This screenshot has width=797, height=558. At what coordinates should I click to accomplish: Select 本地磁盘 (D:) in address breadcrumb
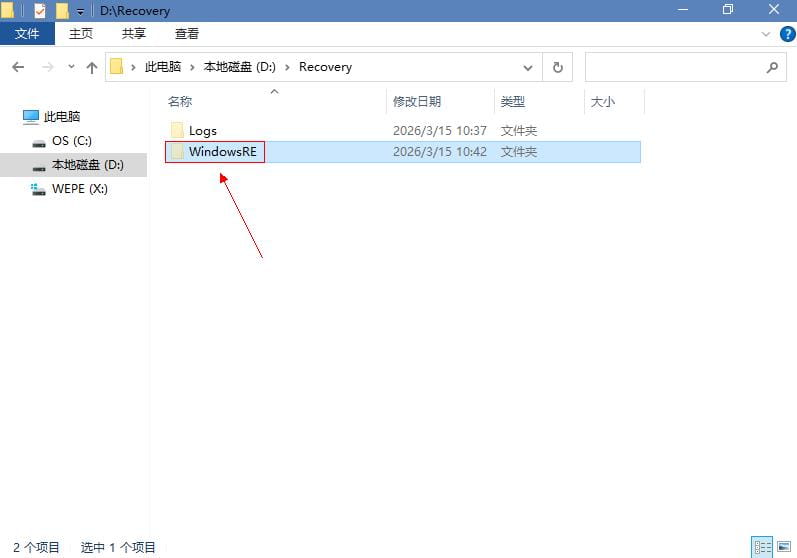pyautogui.click(x=239, y=67)
